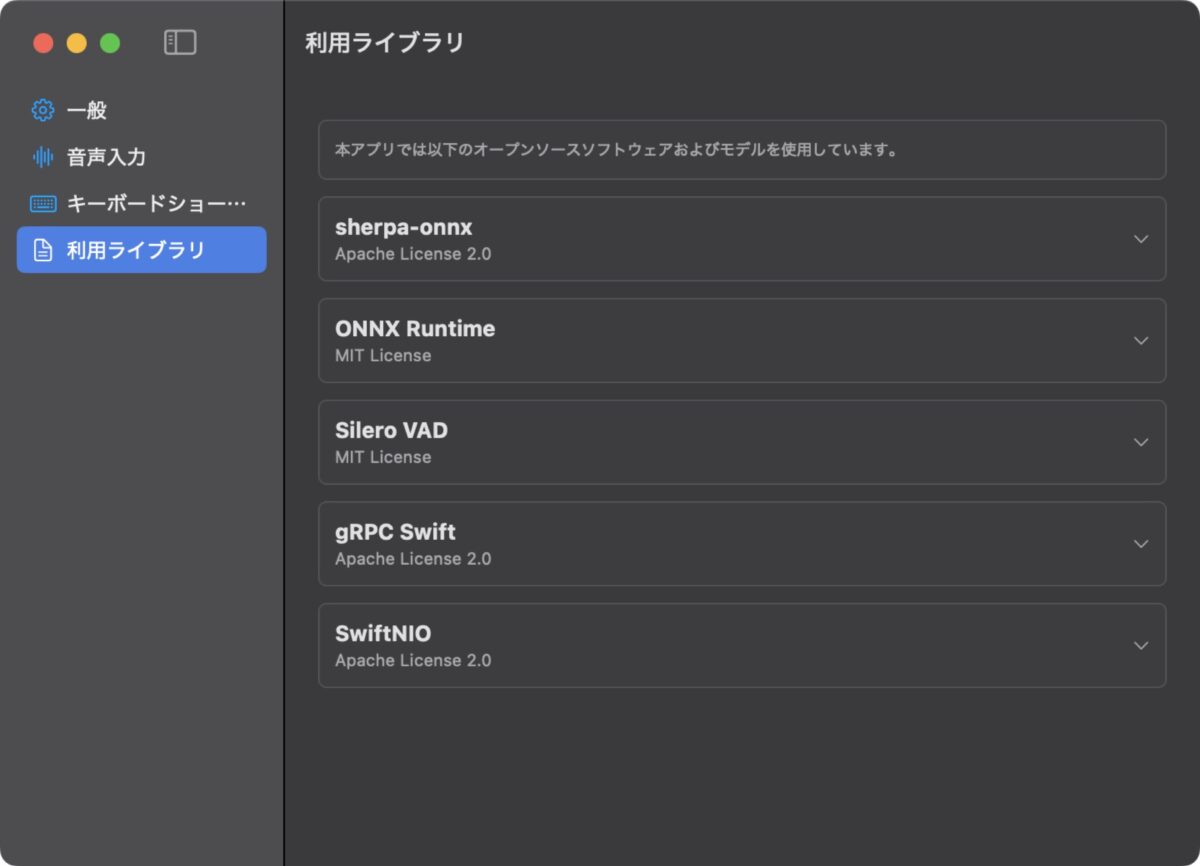Click Apache License 2.0 under gRPC Swift

pyautogui.click(x=413, y=558)
